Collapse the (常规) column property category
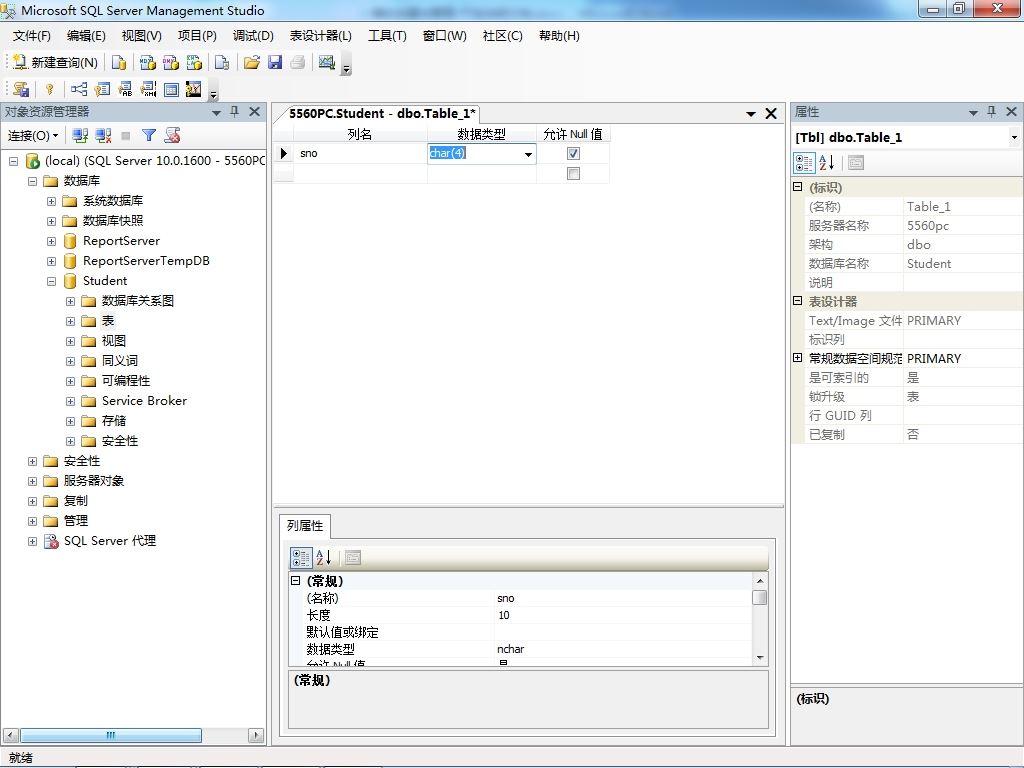Viewport: 1024px width, 768px height. pyautogui.click(x=295, y=581)
